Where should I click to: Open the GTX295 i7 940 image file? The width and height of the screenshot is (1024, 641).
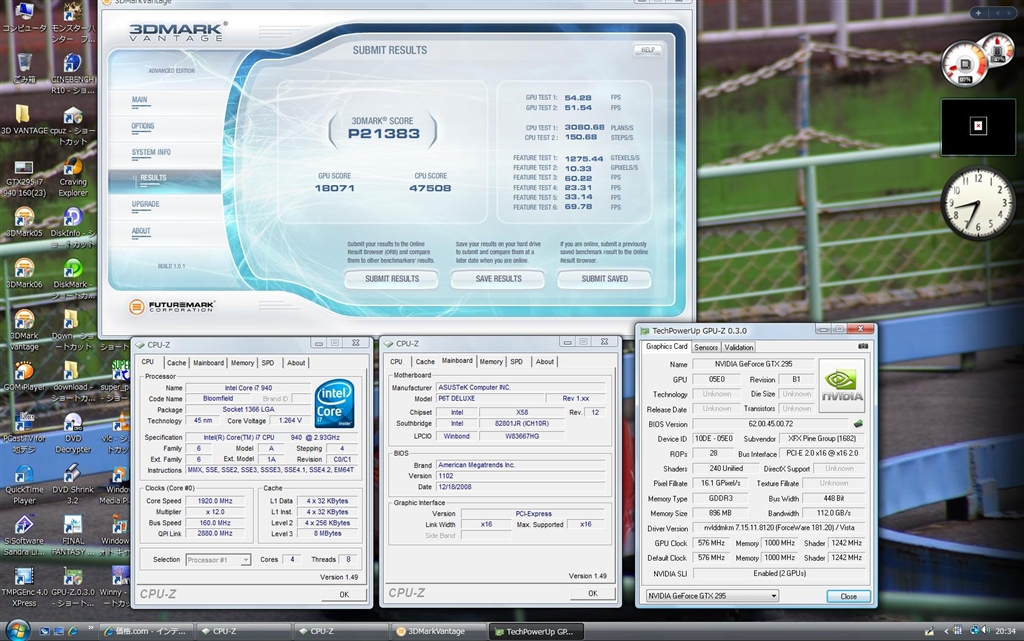pyautogui.click(x=24, y=176)
